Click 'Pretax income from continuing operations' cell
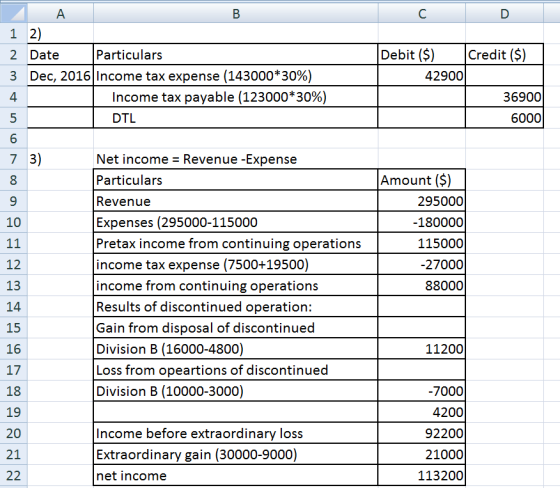The height and width of the screenshot is (488, 560). coord(236,243)
